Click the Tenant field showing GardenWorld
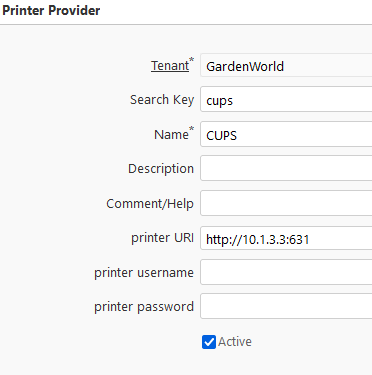The width and height of the screenshot is (372, 375). click(286, 66)
